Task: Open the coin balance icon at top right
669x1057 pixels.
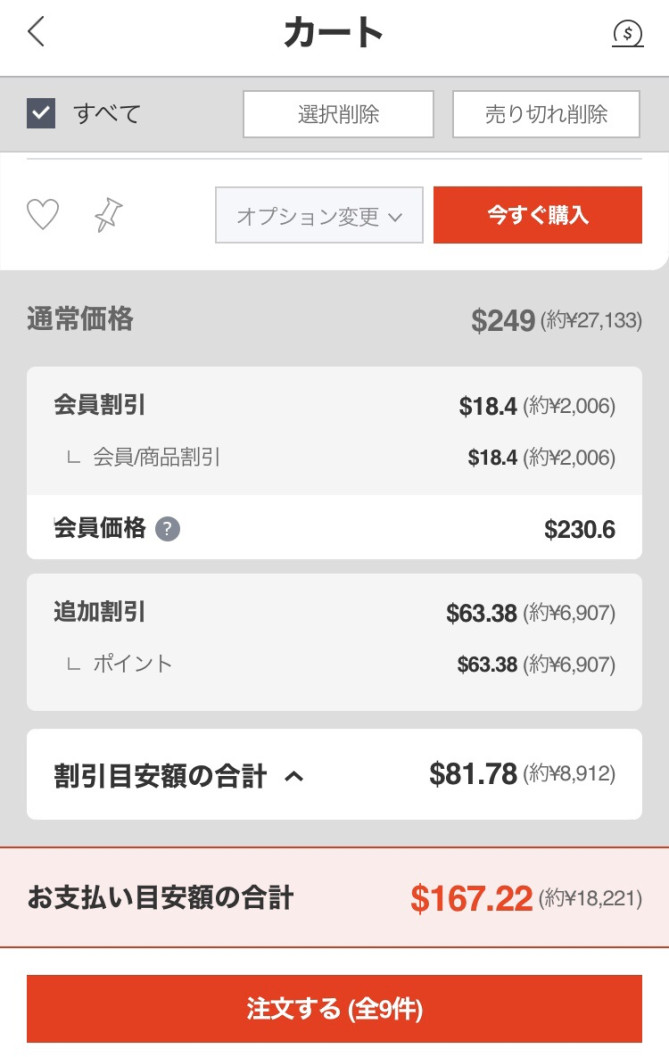Action: [x=628, y=33]
